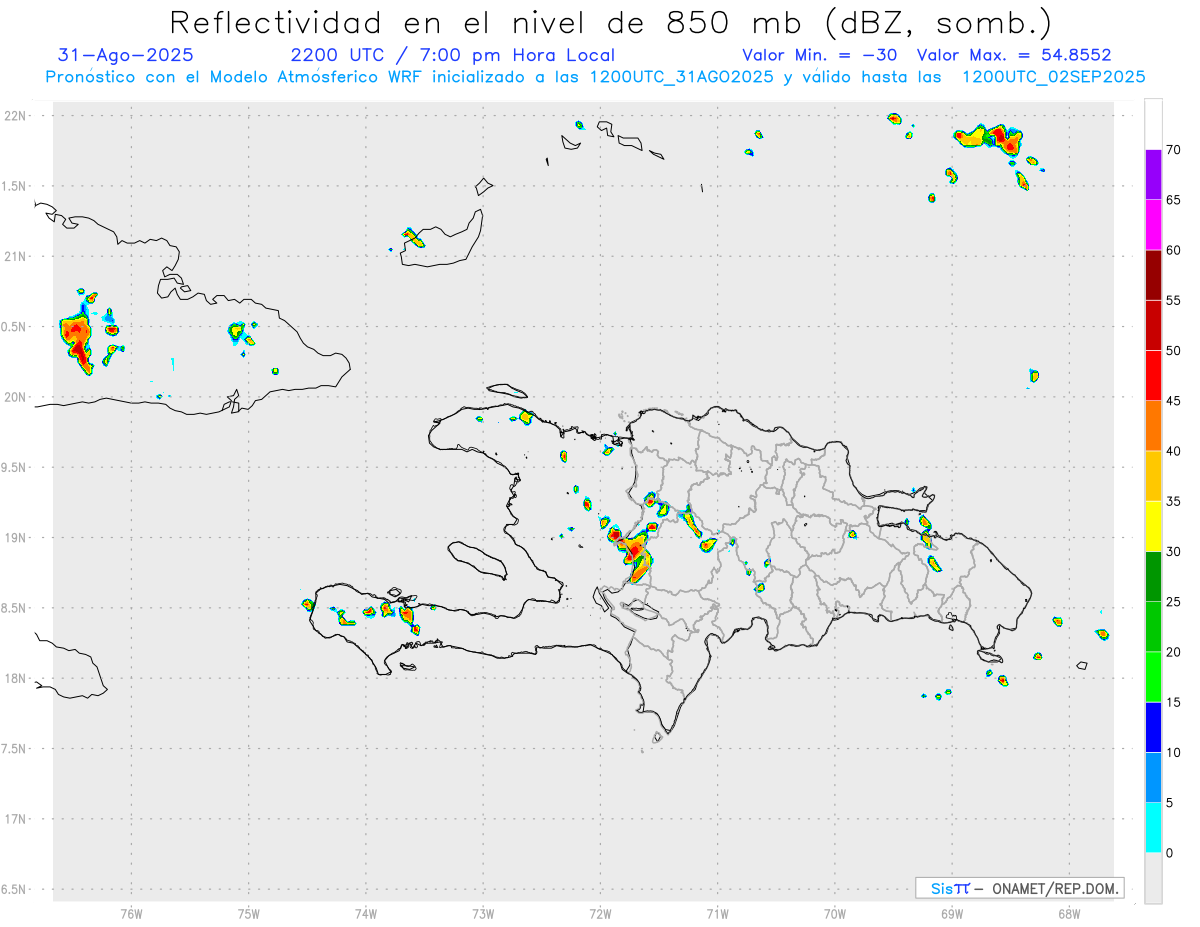Screen dimensions: 1200x927
Task: Click the yellow 30-35 dBZ color band
Action: pos(1153,526)
